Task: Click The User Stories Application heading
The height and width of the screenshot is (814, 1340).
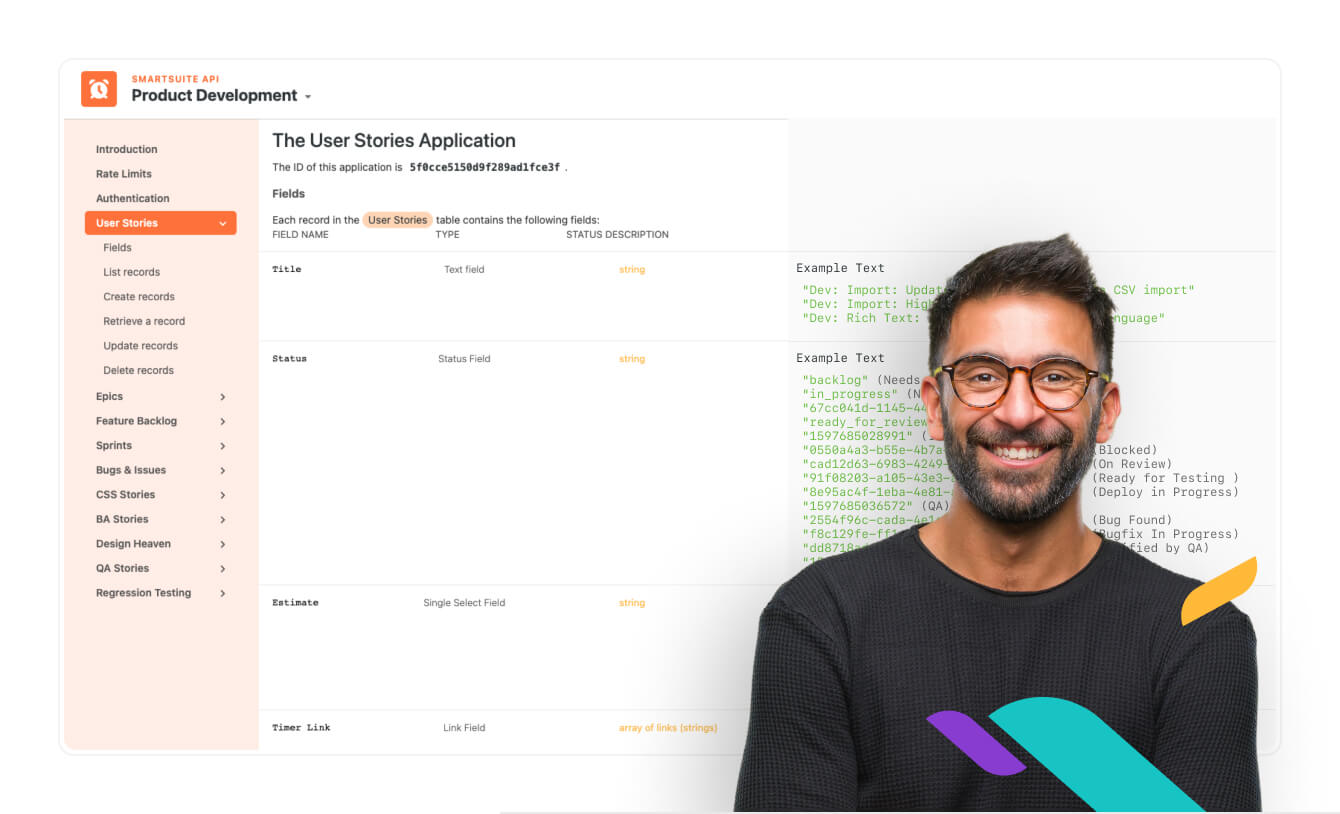Action: point(394,141)
